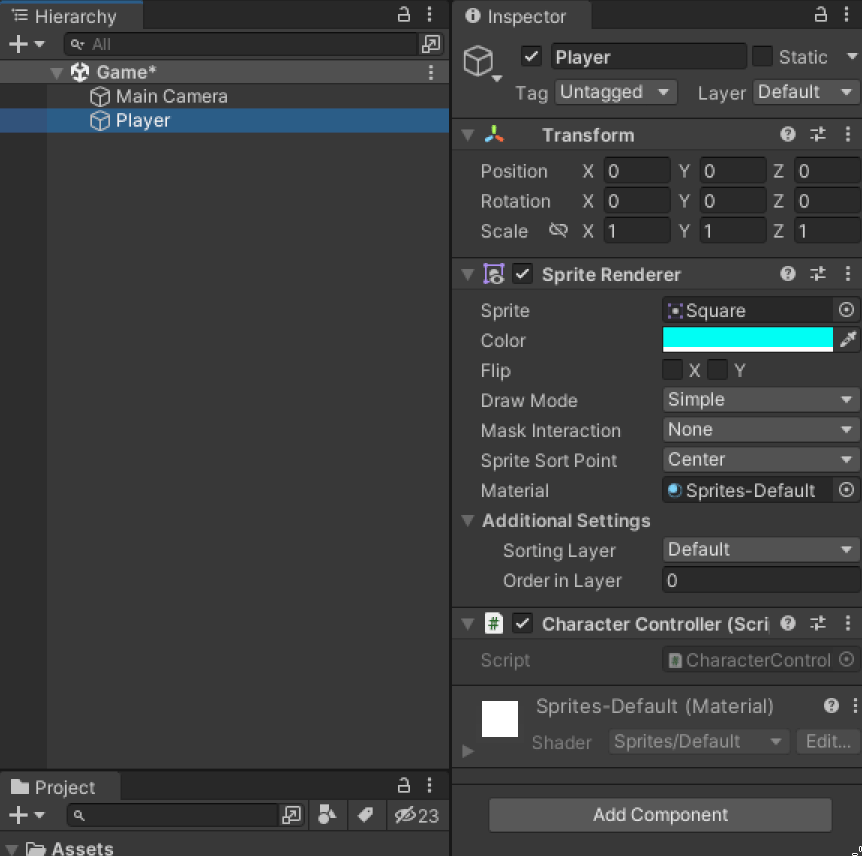Collapse the Game scene in Hierarchy

coord(57,71)
